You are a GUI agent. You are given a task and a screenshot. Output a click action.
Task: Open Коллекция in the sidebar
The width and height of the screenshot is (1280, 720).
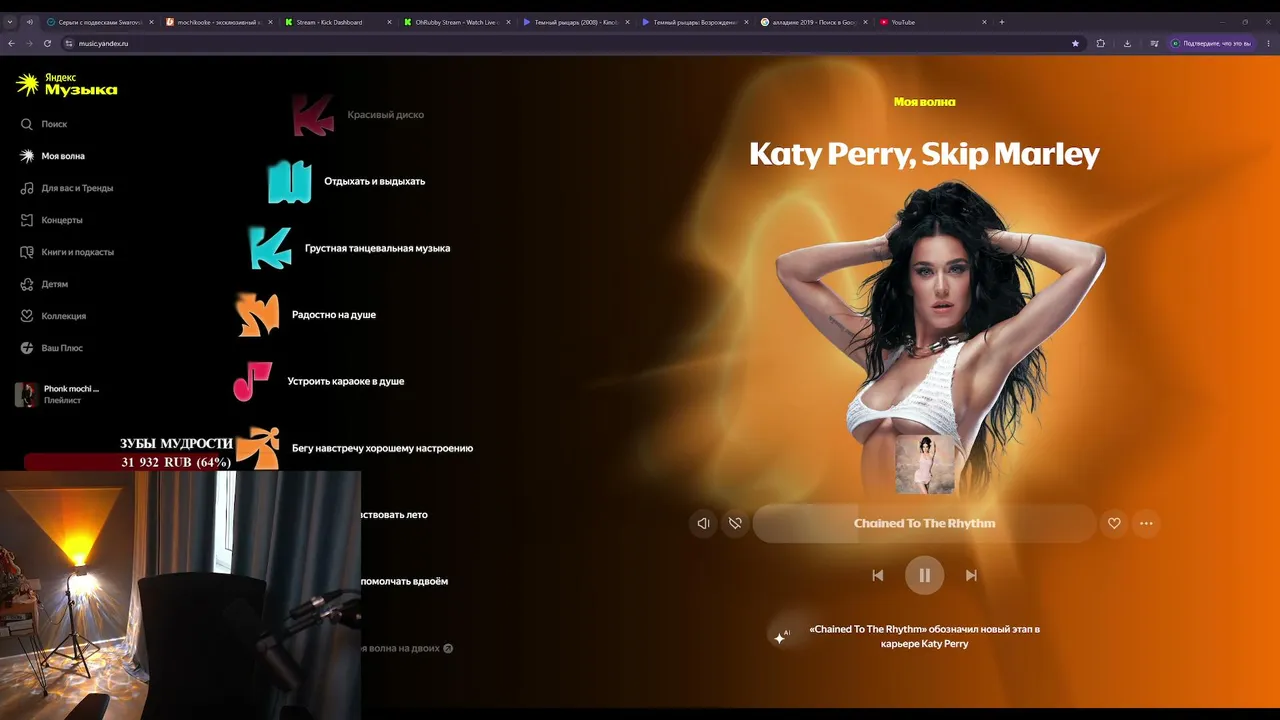(53, 316)
